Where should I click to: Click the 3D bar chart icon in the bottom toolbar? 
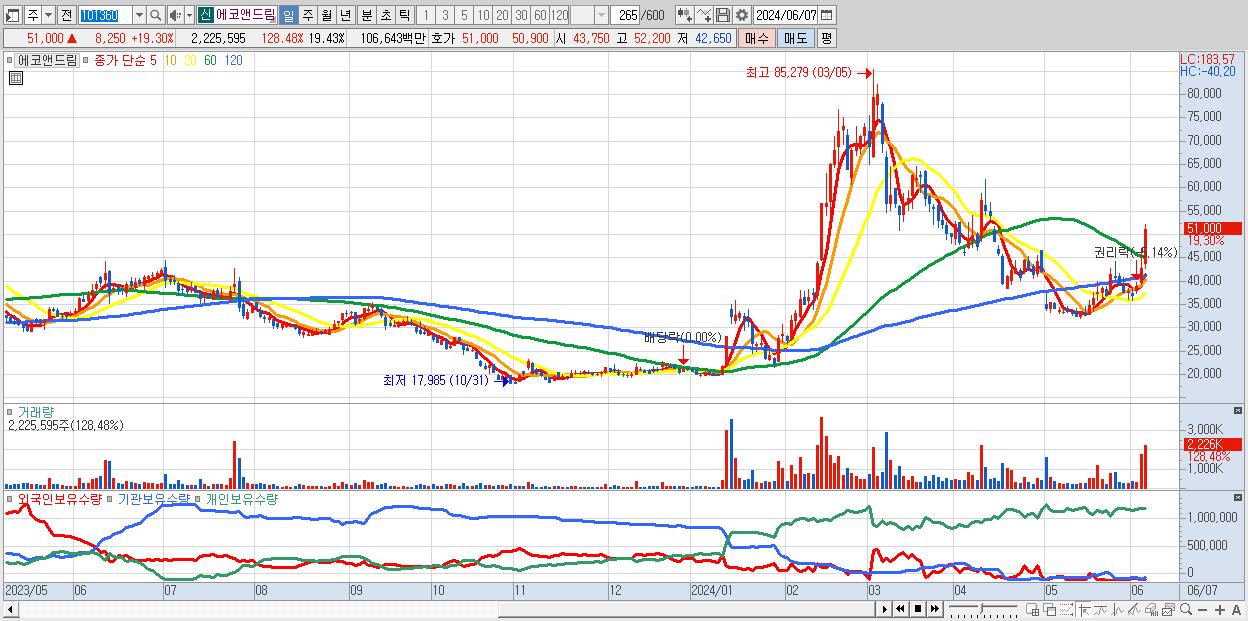[1151, 609]
